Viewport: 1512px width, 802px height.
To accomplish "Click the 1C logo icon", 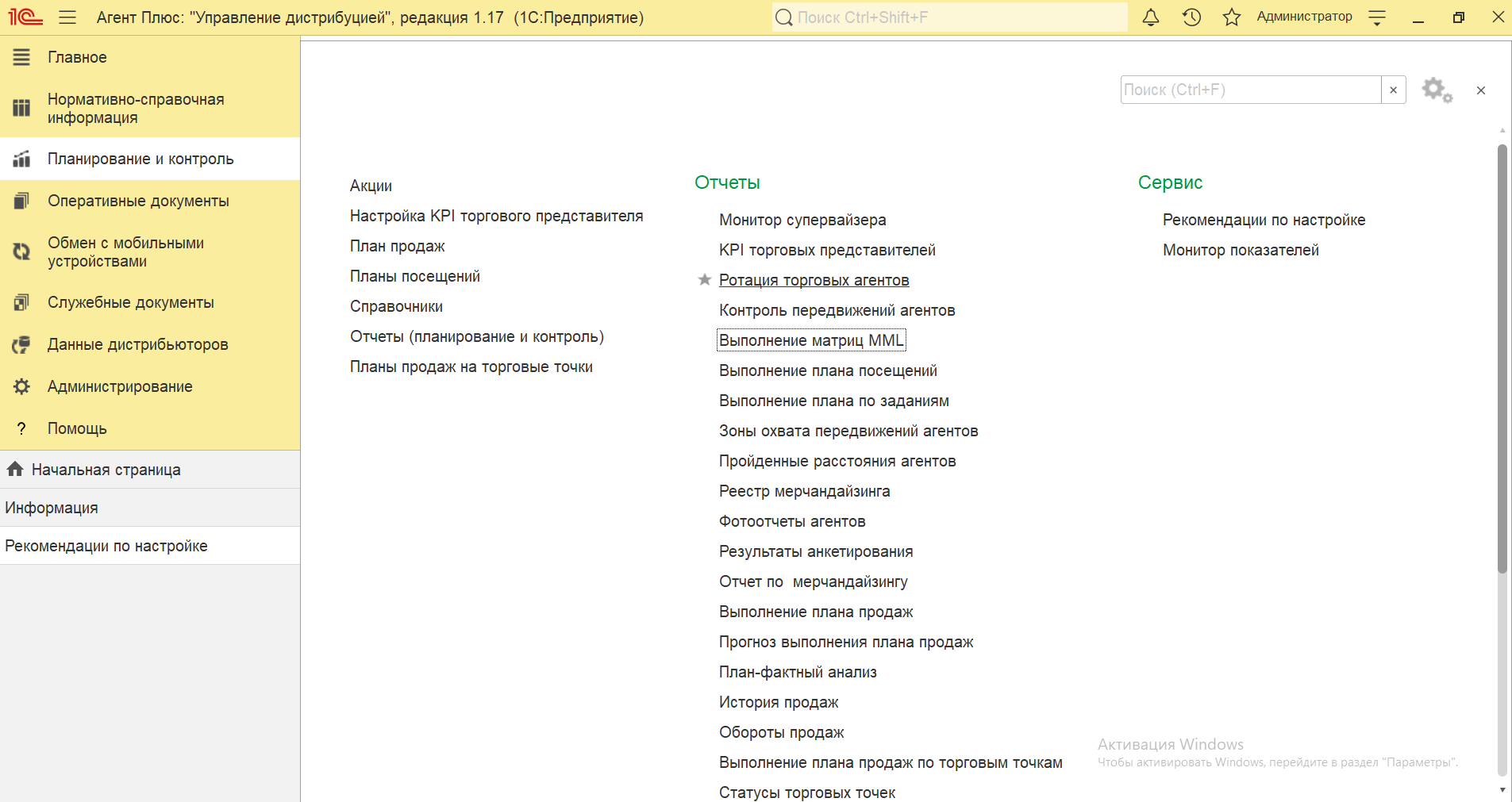I will click(25, 17).
